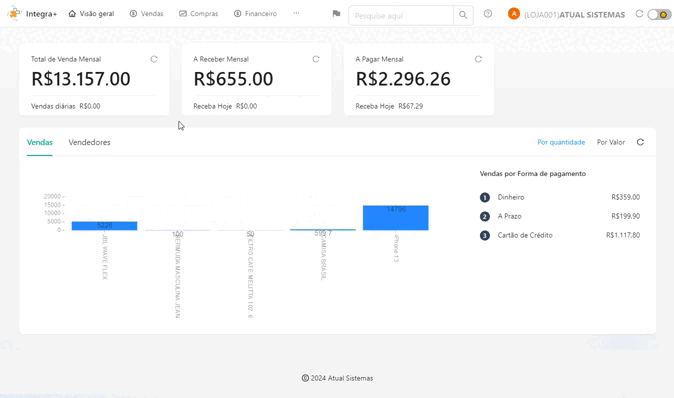Screen dimensions: 674x398
Task: Open the Vendas top menu
Action: (147, 14)
